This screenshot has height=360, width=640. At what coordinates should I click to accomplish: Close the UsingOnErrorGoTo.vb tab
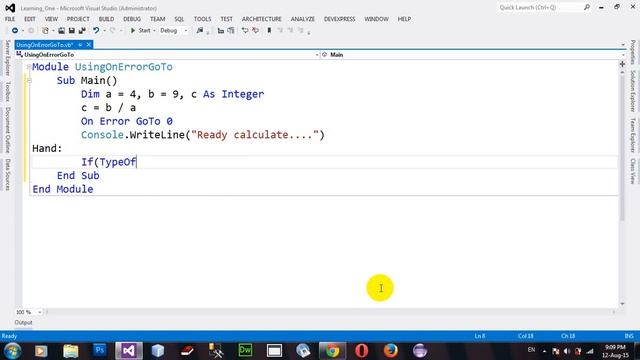click(x=89, y=44)
